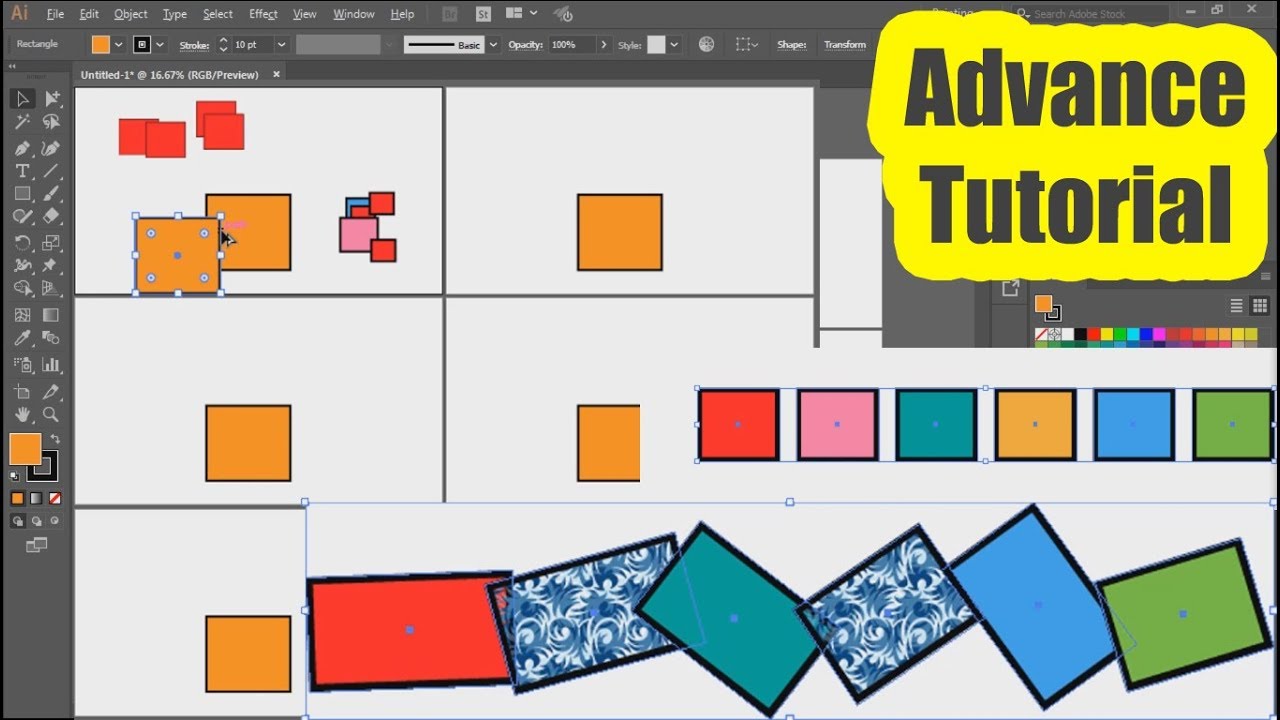Select the Symbol Sprayer tool
The width and height of the screenshot is (1280, 720).
coord(22,365)
